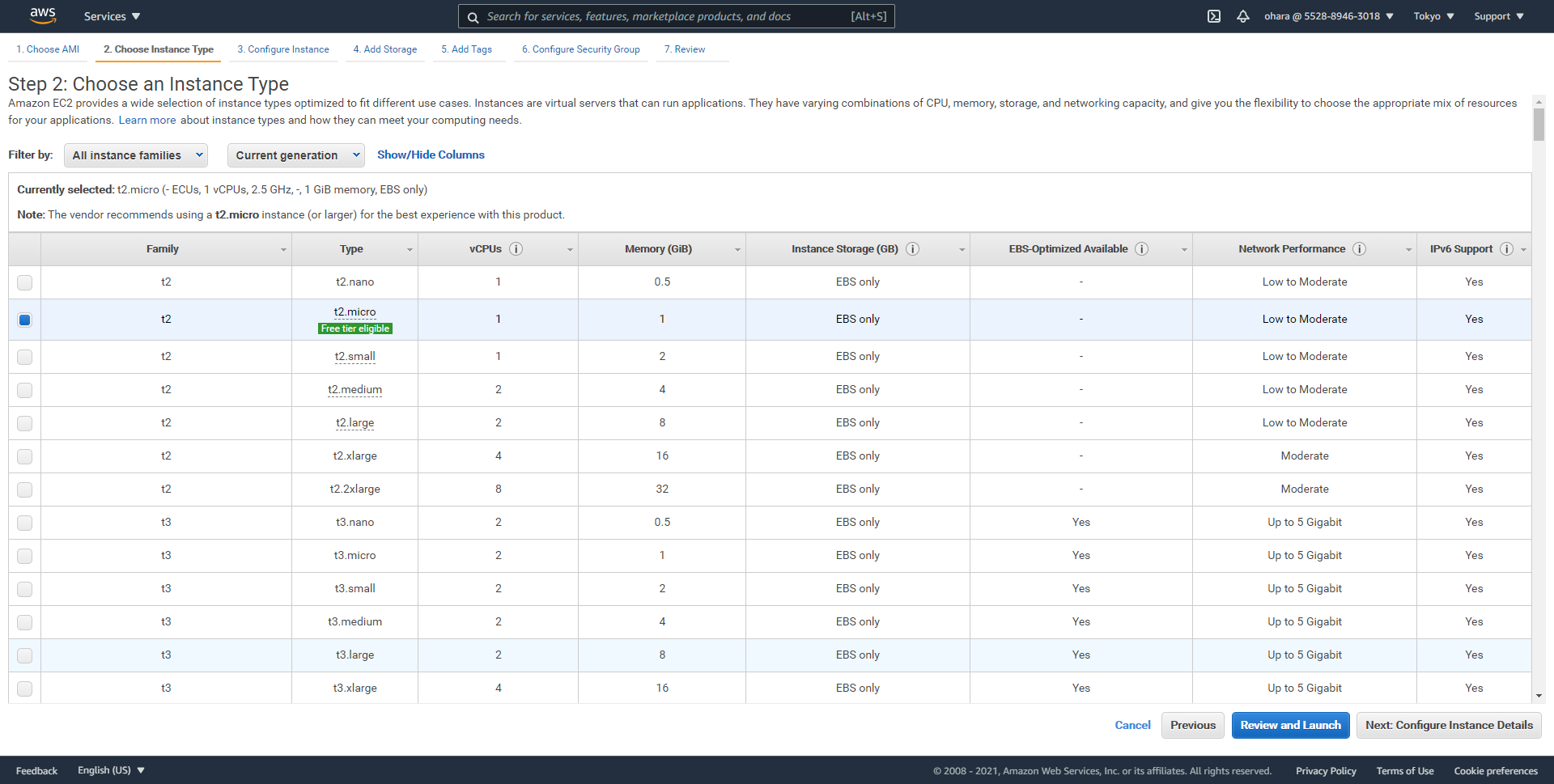Open EBS-Optimized column sort arrow
The image size is (1554, 784).
pyautogui.click(x=1184, y=250)
